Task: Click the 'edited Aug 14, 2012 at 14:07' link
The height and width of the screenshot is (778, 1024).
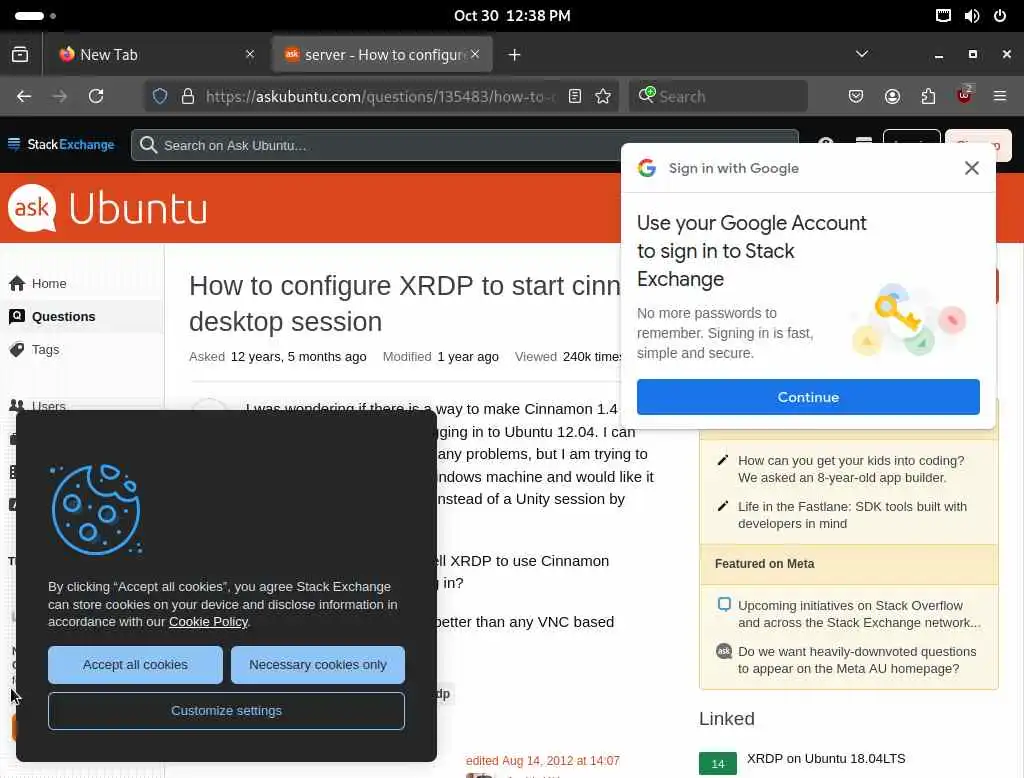Action: click(x=542, y=760)
